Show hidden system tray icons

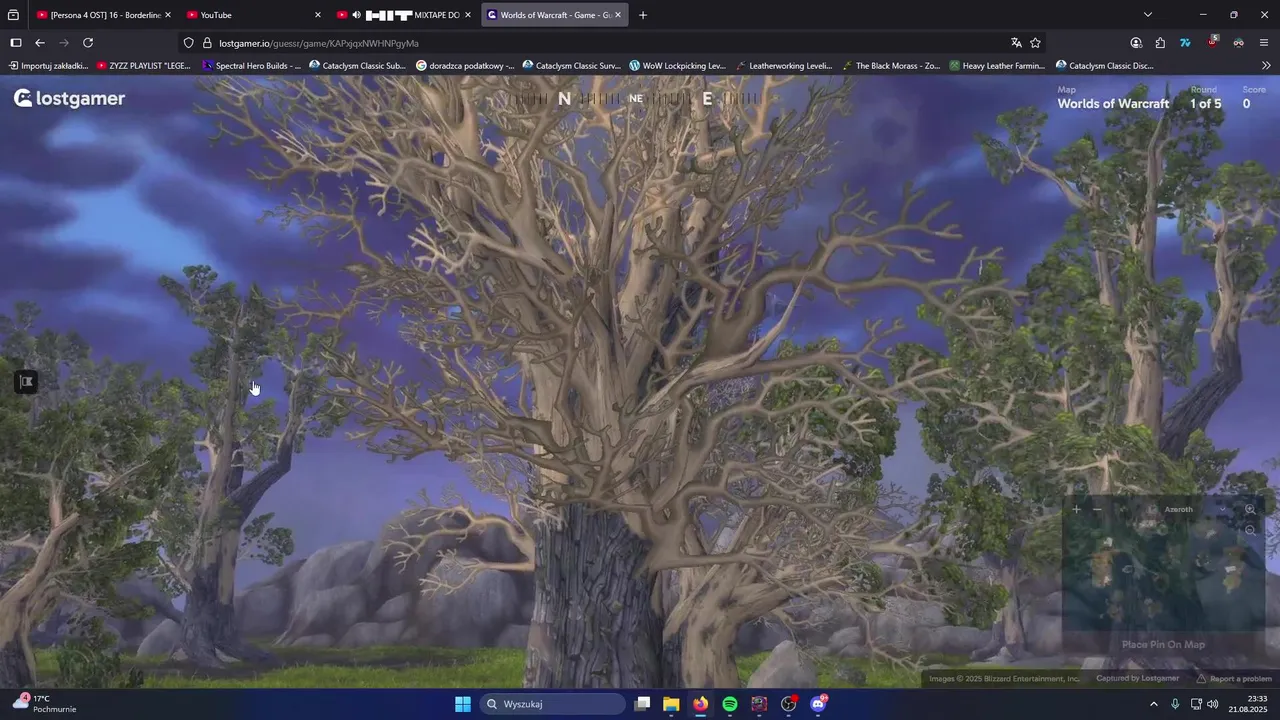(1153, 704)
